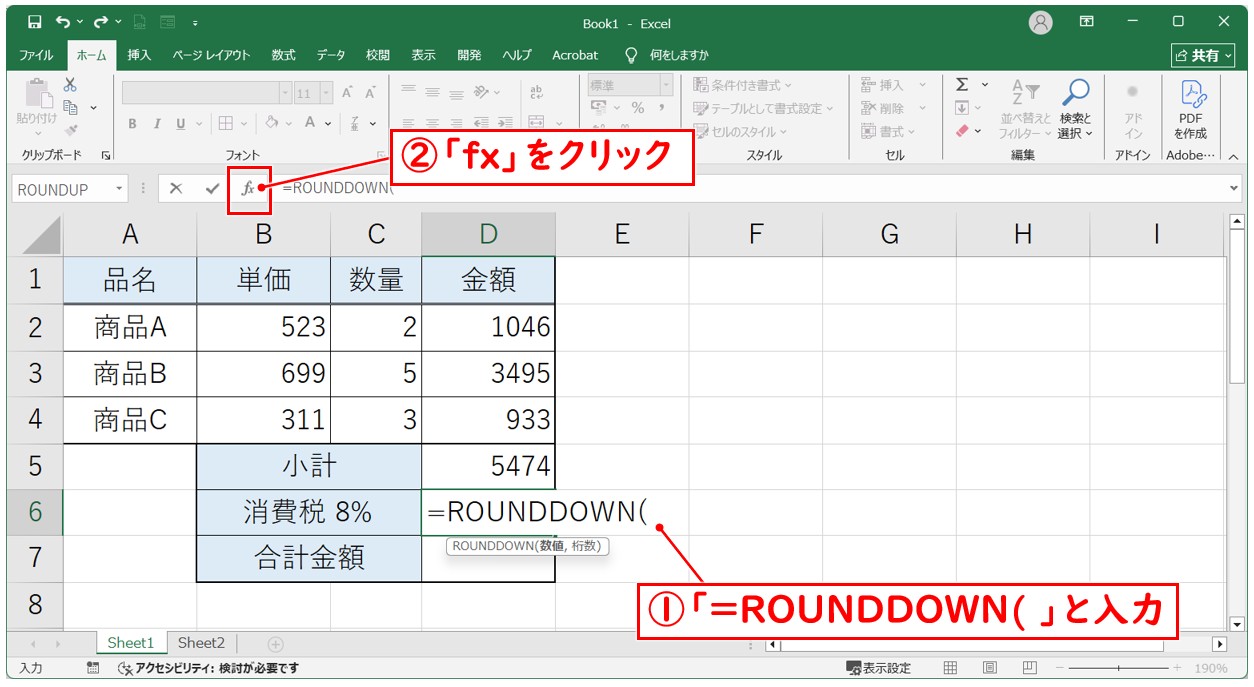This screenshot has height=687, width=1254.
Task: Click Format as Table (テーブルとして書式設定)
Action: pyautogui.click(x=763, y=108)
